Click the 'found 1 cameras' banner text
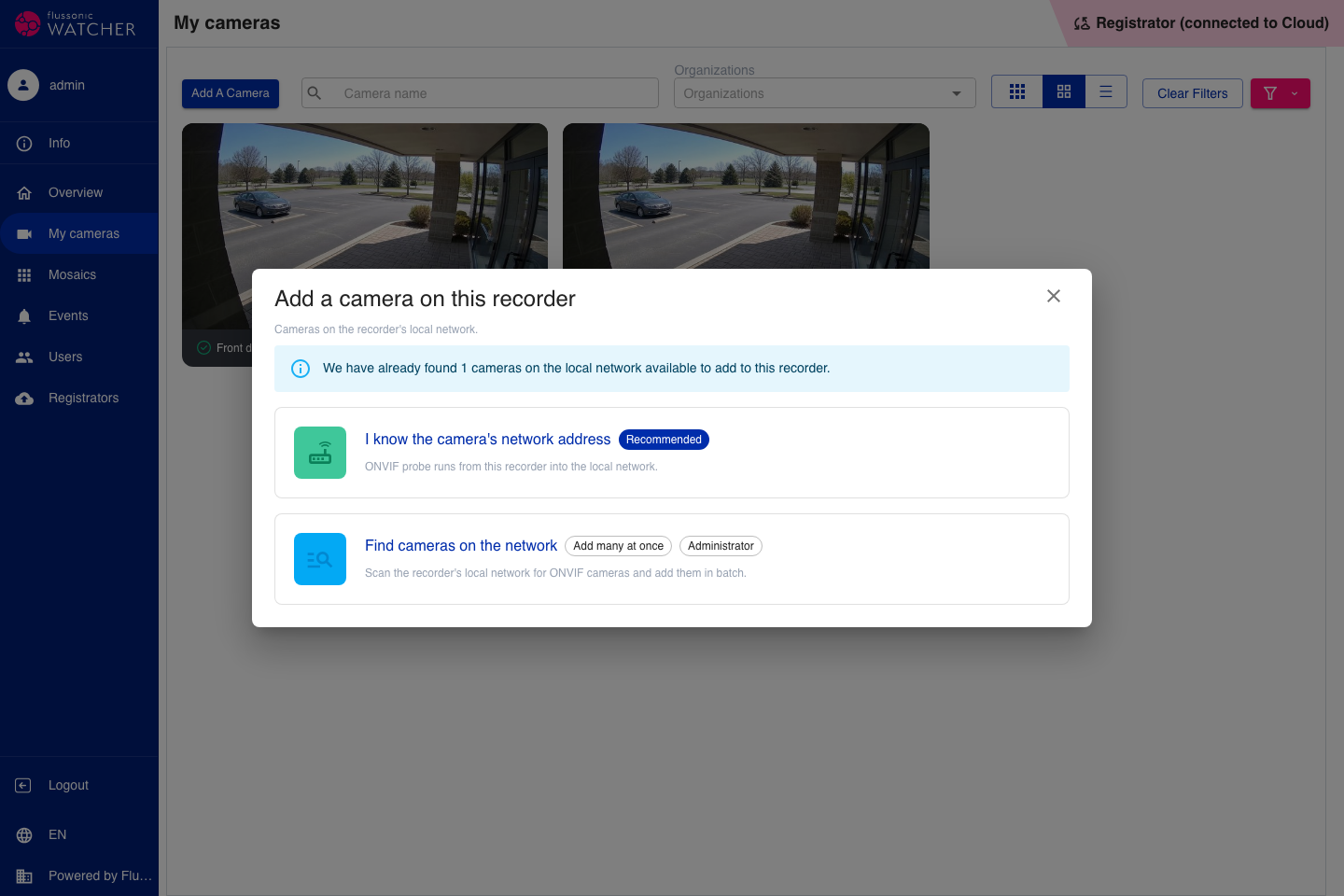The width and height of the screenshot is (1344, 896). [576, 369]
